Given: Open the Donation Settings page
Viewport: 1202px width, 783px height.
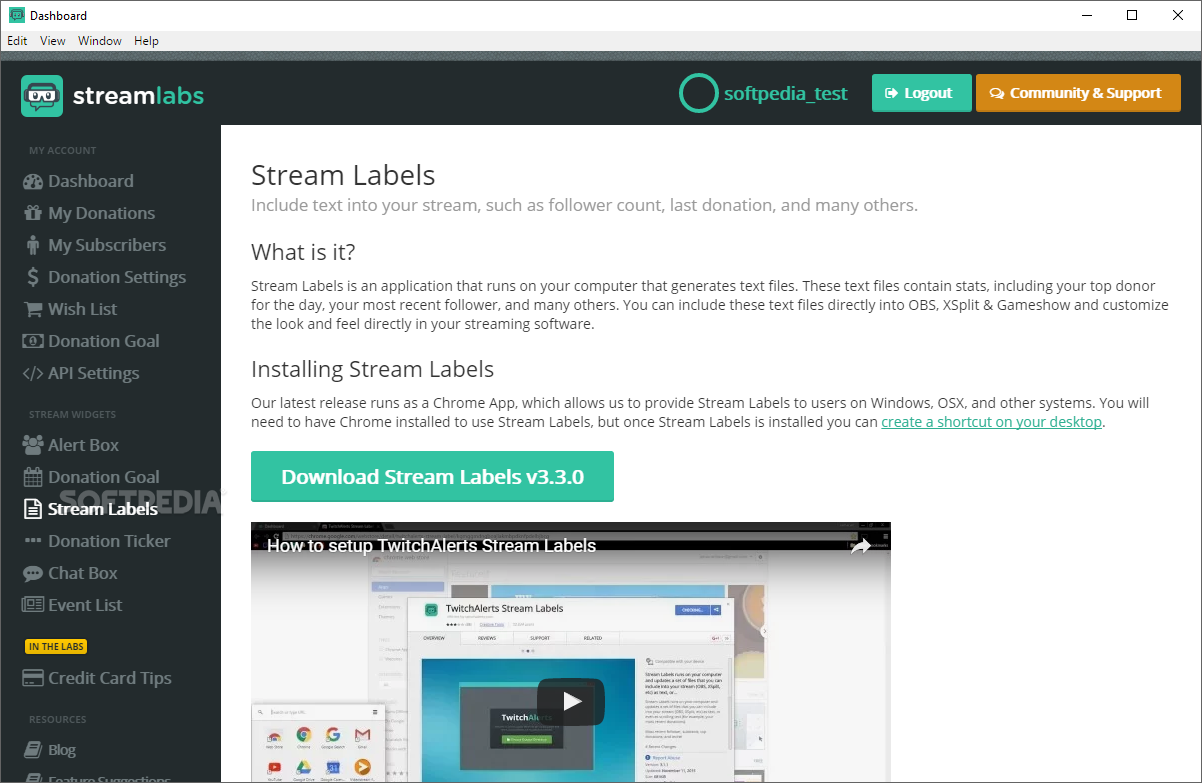Looking at the screenshot, I should pyautogui.click(x=117, y=277).
